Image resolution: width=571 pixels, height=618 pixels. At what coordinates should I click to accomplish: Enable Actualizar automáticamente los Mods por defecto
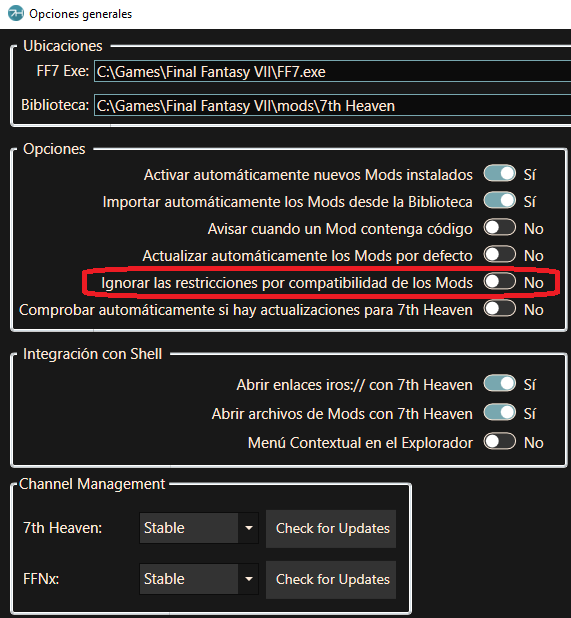[500, 255]
